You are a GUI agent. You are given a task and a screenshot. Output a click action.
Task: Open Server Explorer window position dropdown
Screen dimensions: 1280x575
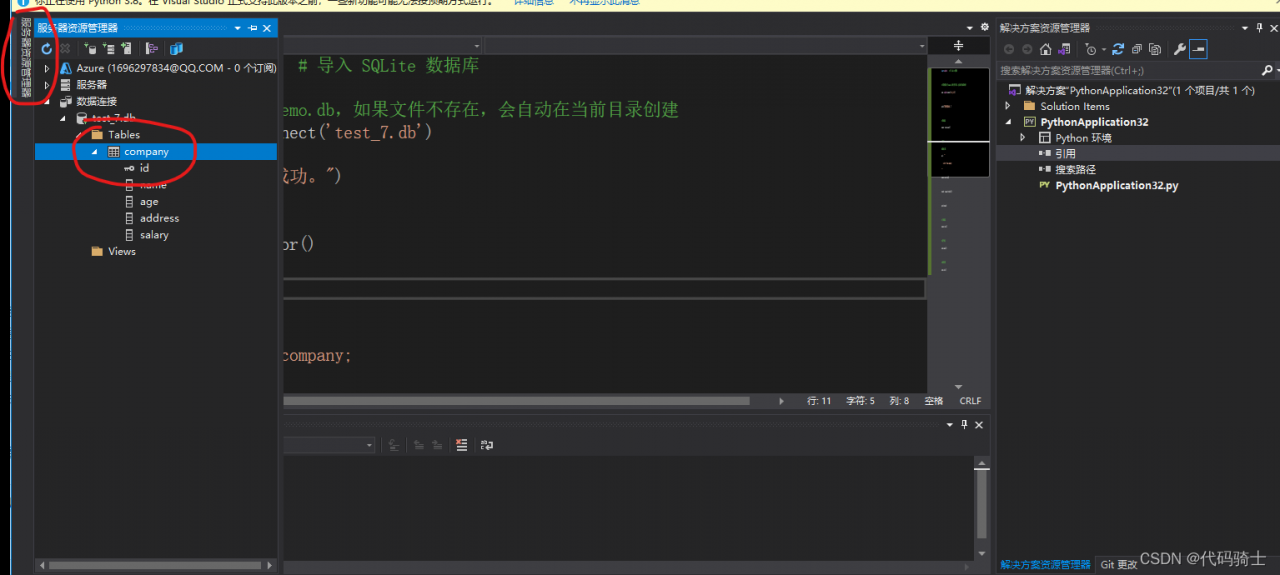click(x=239, y=28)
